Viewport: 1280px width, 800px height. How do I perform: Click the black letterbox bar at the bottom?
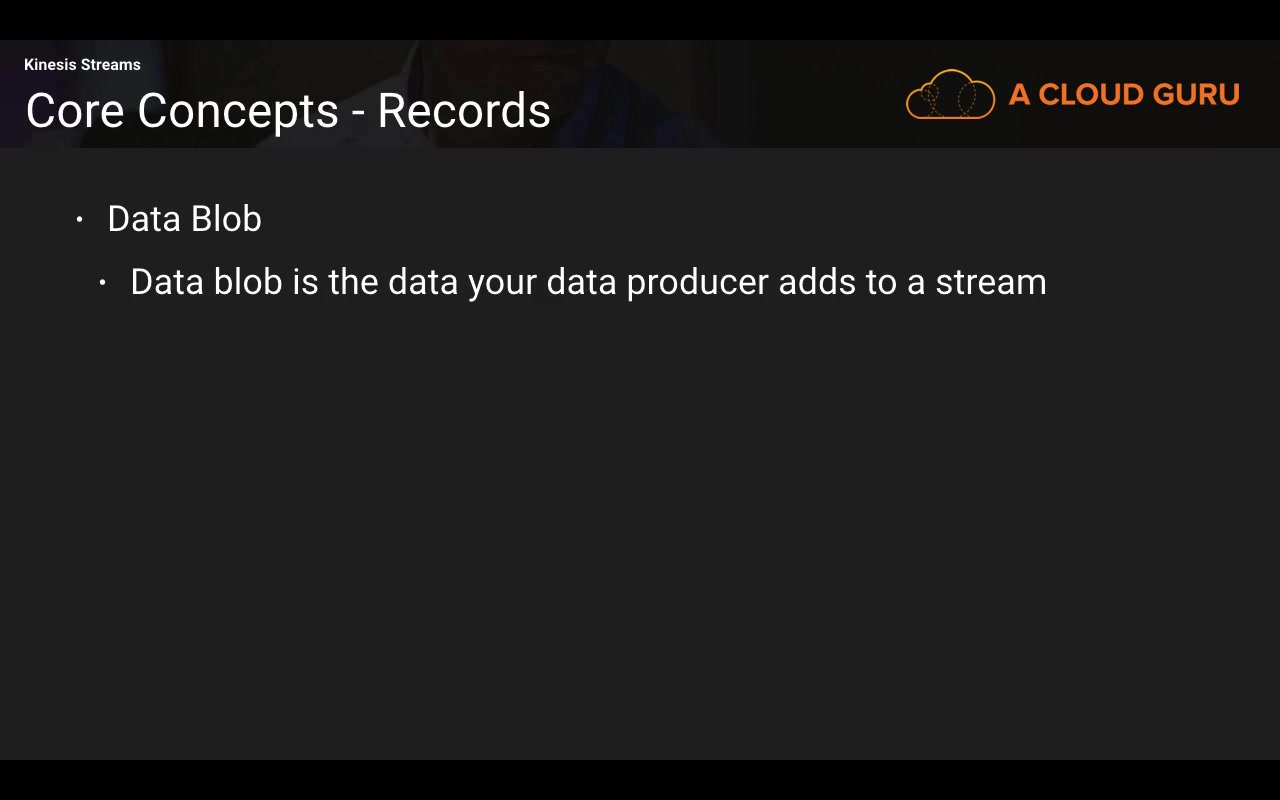(640, 780)
